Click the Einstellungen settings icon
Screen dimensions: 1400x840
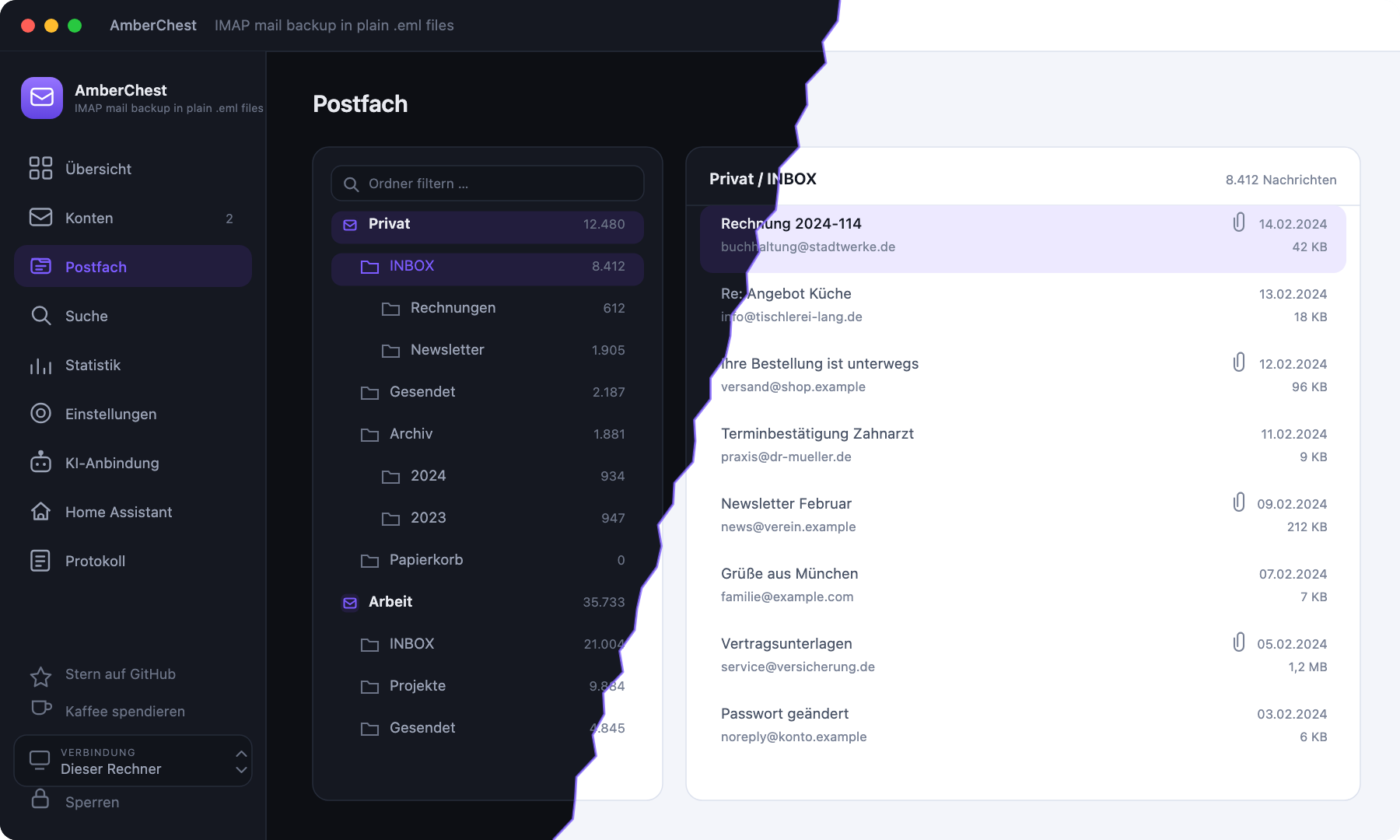40,414
